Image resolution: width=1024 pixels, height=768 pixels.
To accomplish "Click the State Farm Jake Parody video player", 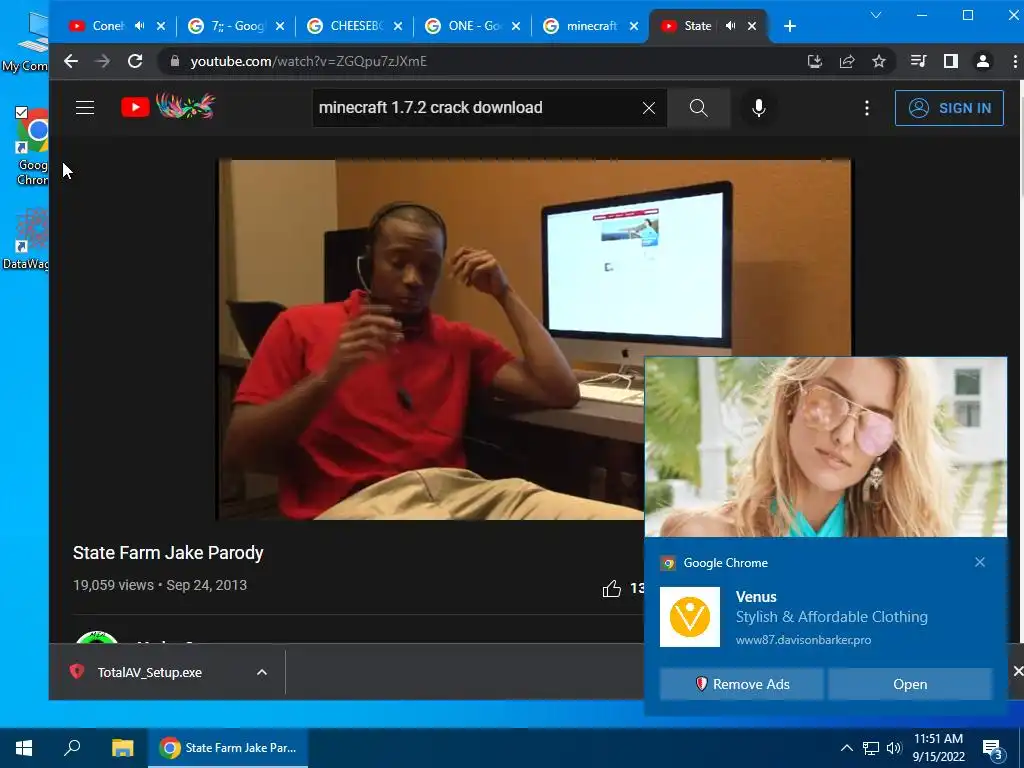I will (534, 340).
